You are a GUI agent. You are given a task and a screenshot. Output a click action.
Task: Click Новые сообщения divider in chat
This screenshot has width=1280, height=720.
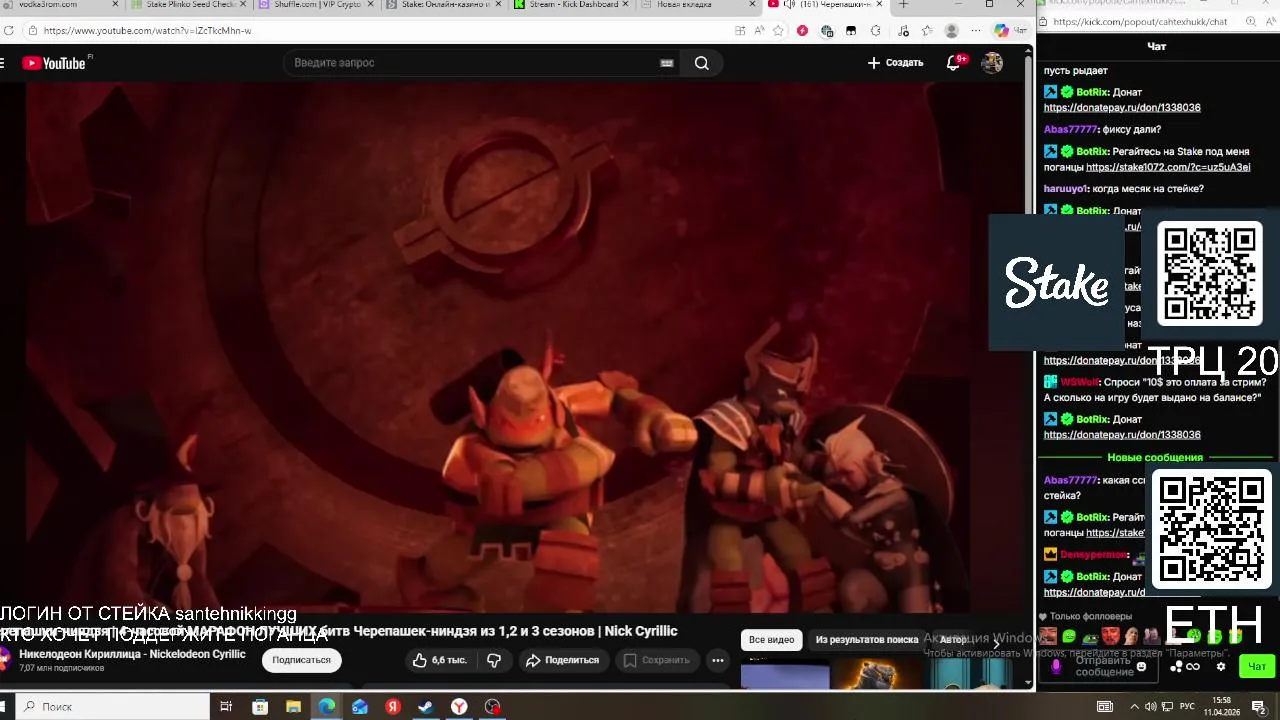click(1155, 458)
